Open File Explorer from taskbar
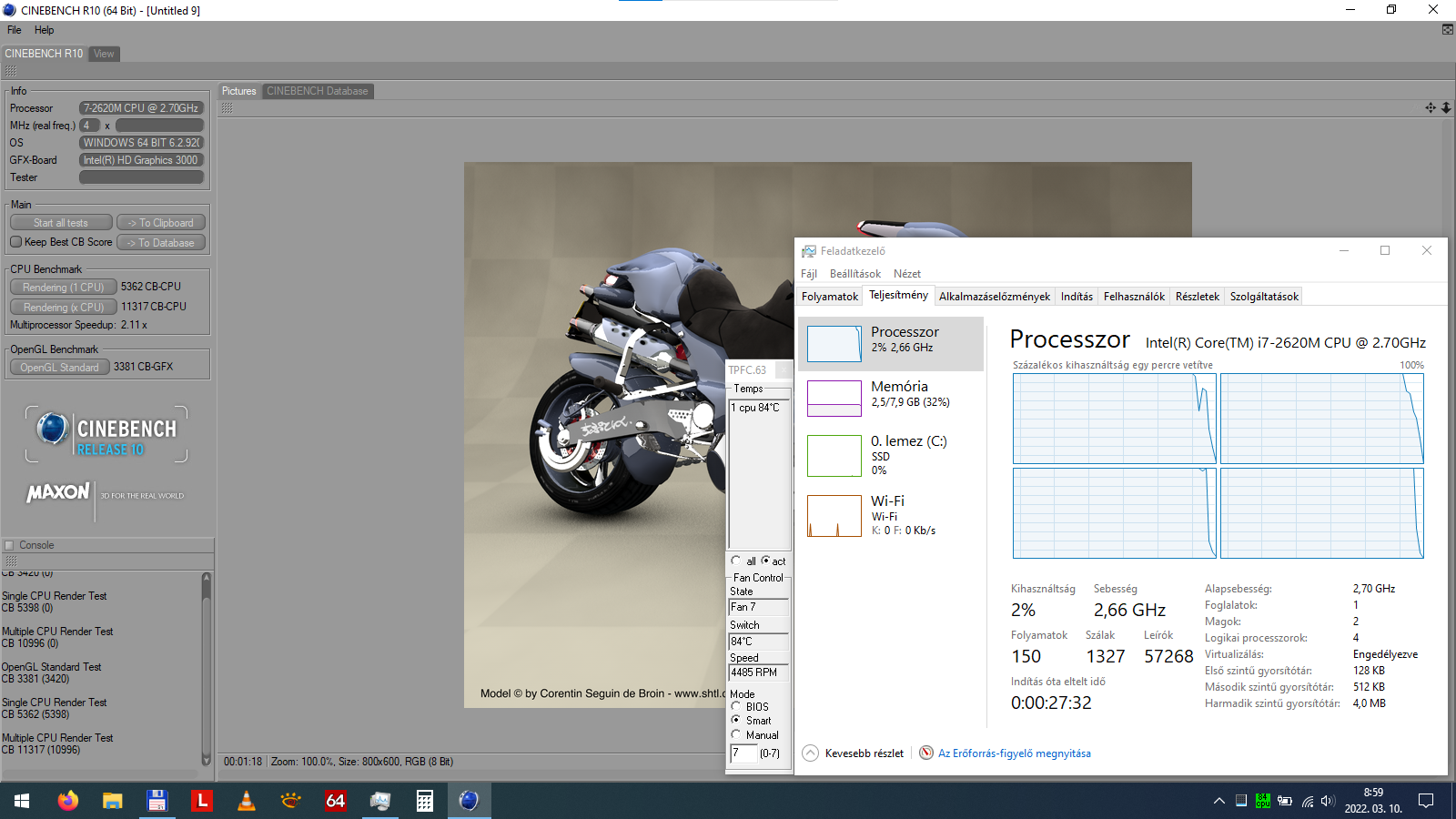Viewport: 1456px width, 819px height. [112, 801]
